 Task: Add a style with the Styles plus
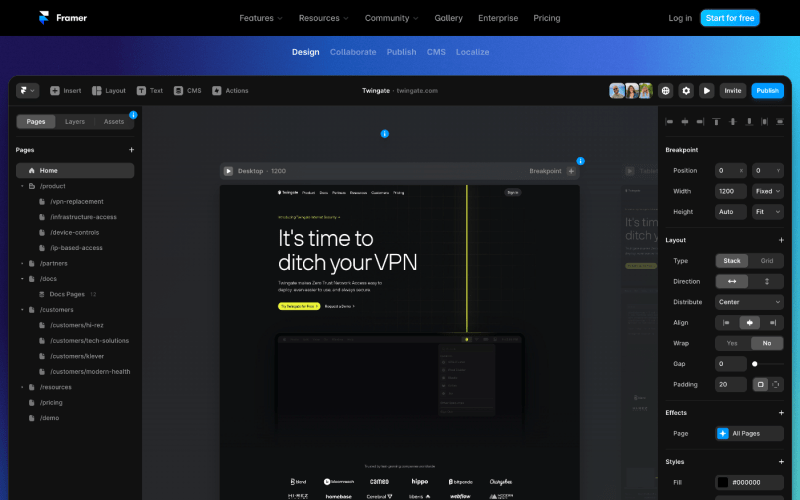click(x=781, y=462)
